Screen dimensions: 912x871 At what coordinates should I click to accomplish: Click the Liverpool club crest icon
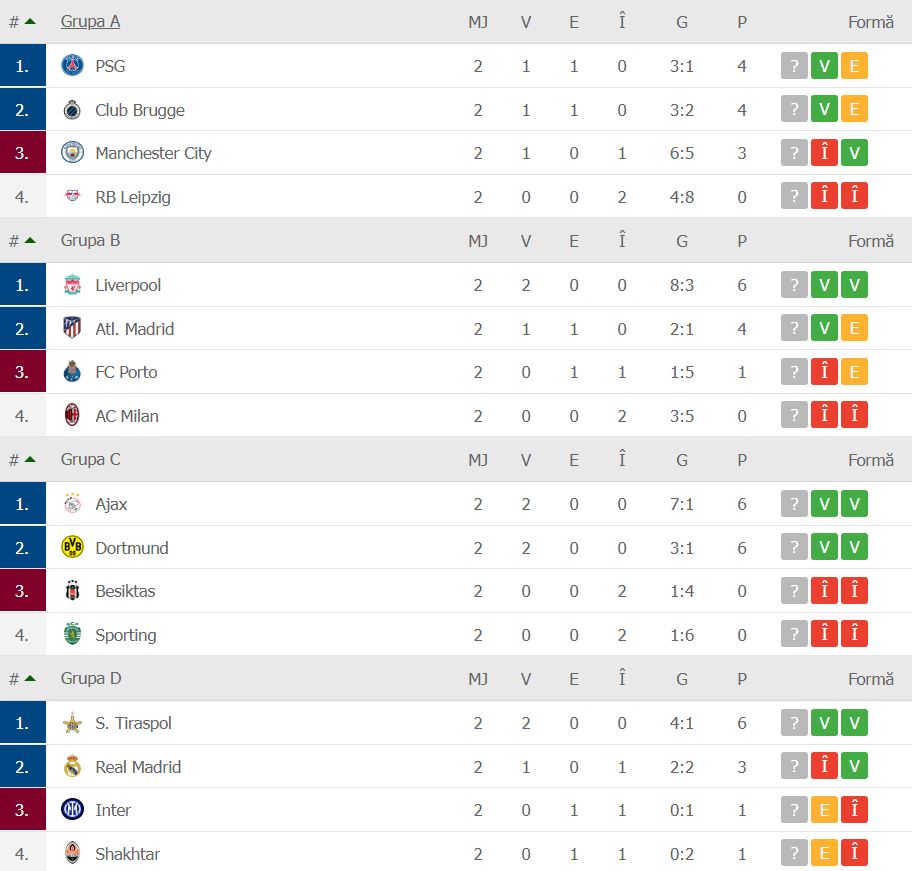(x=72, y=285)
